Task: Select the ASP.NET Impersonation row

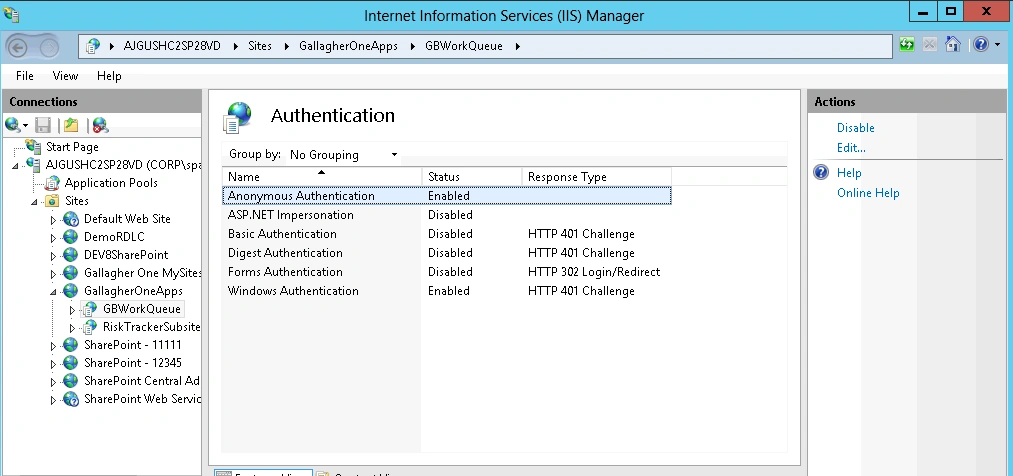Action: pyautogui.click(x=446, y=215)
